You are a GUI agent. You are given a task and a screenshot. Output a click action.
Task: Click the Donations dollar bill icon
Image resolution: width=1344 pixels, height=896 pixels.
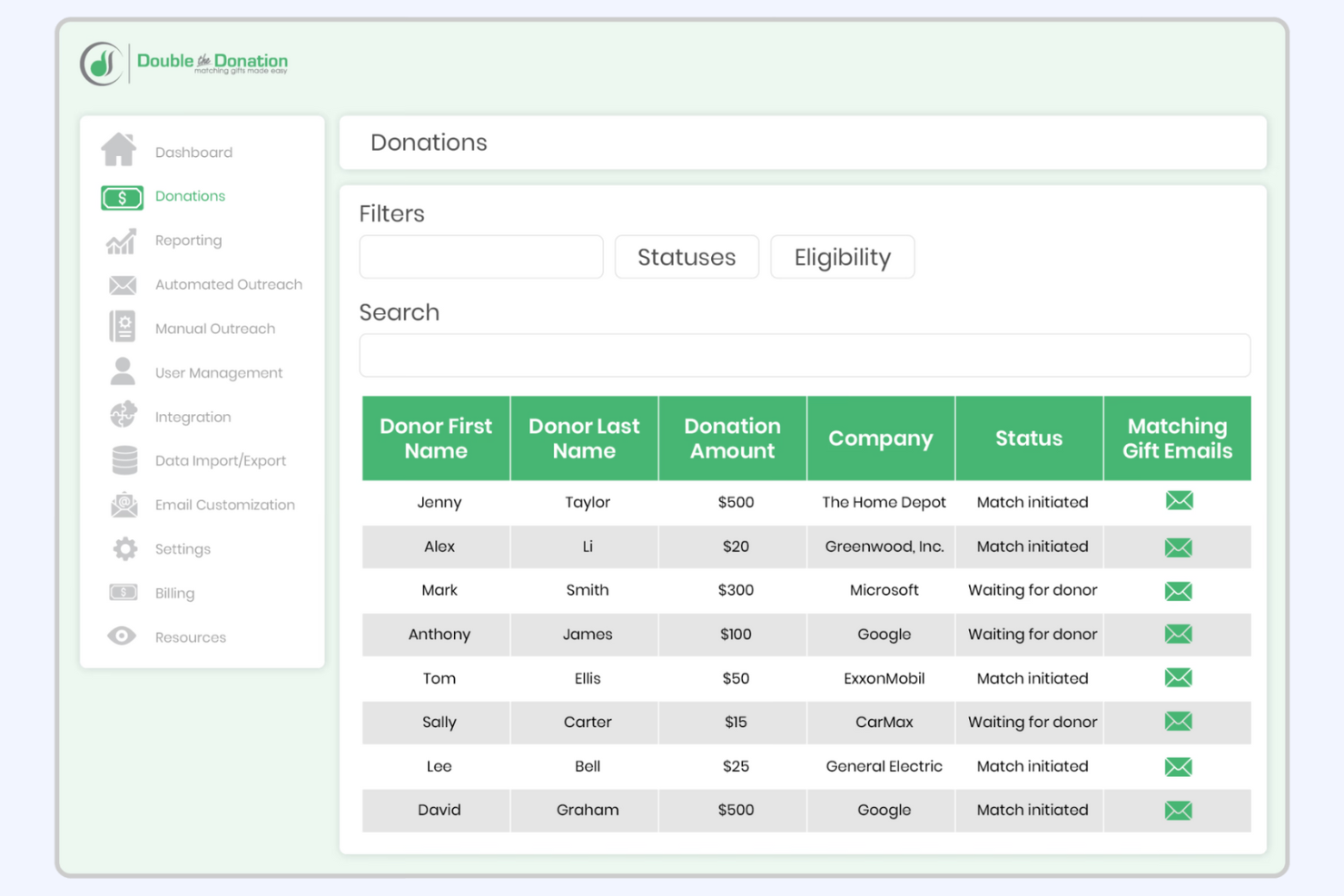tap(122, 197)
